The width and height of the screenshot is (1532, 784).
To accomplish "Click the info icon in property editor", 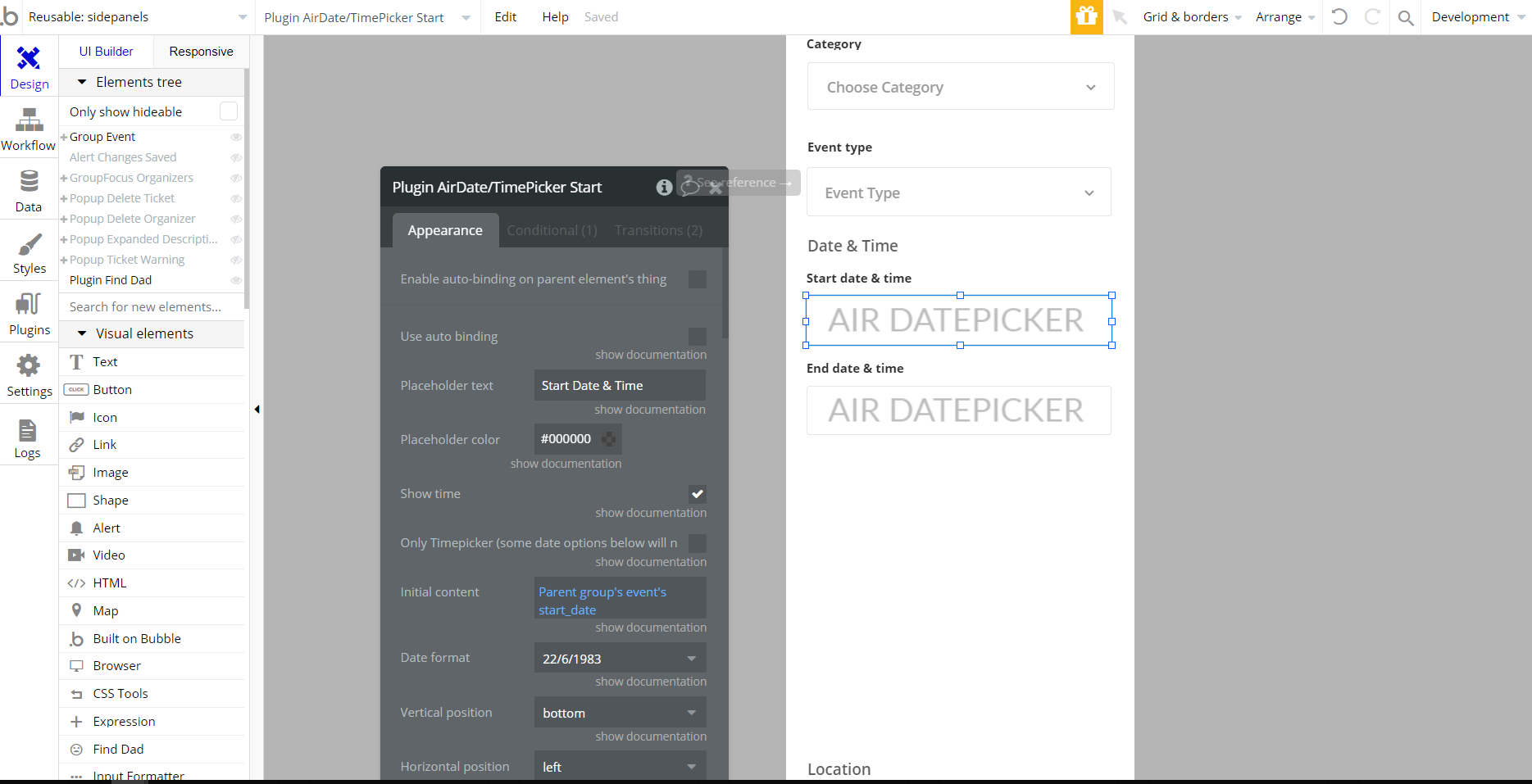I will click(x=664, y=188).
